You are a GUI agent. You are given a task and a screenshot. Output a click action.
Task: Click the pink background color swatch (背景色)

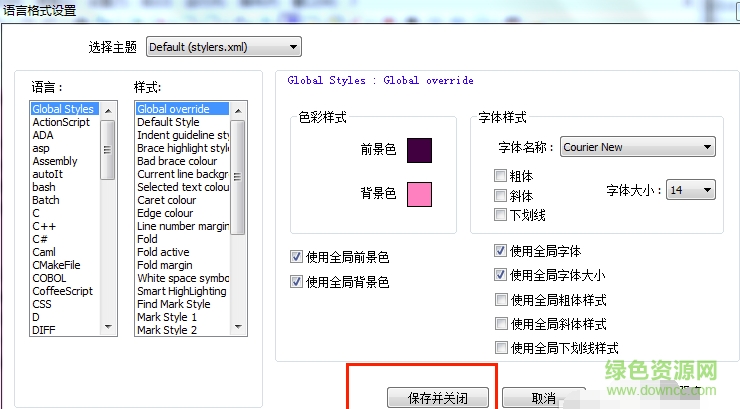coord(419,194)
